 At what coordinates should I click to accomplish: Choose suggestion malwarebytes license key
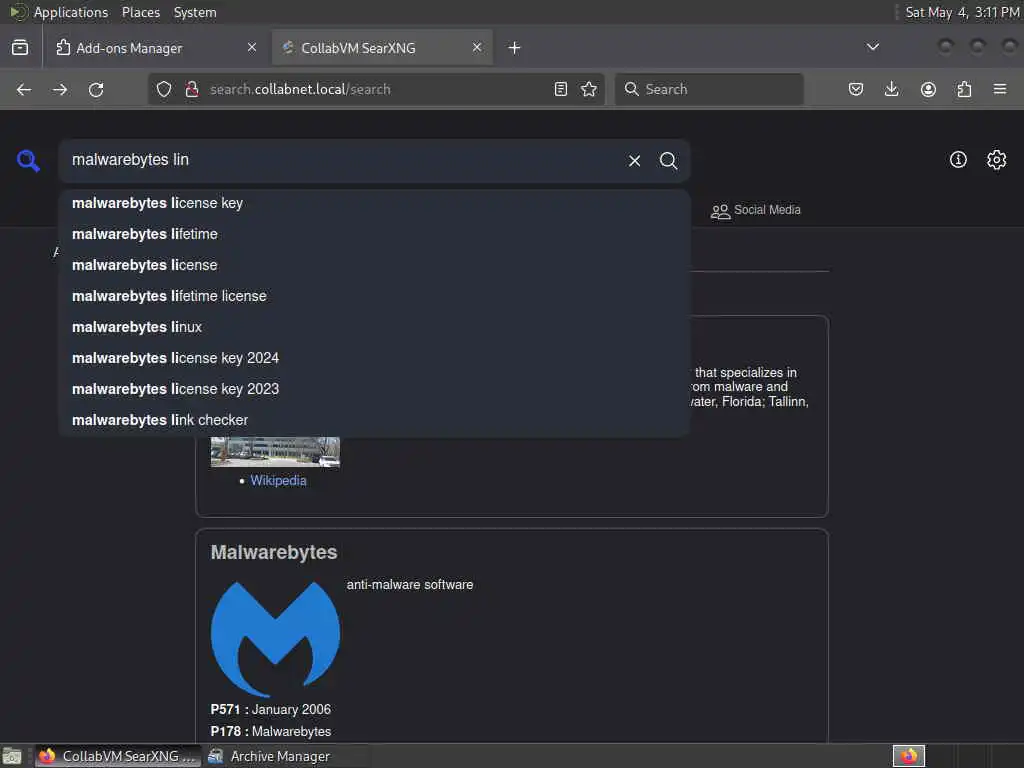(x=374, y=204)
